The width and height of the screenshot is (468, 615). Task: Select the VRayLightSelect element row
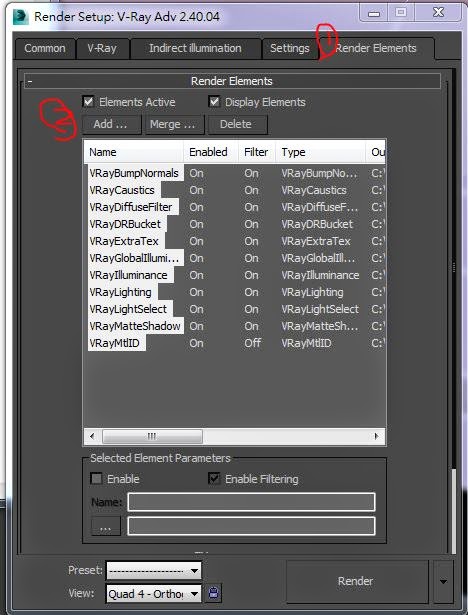coord(235,309)
